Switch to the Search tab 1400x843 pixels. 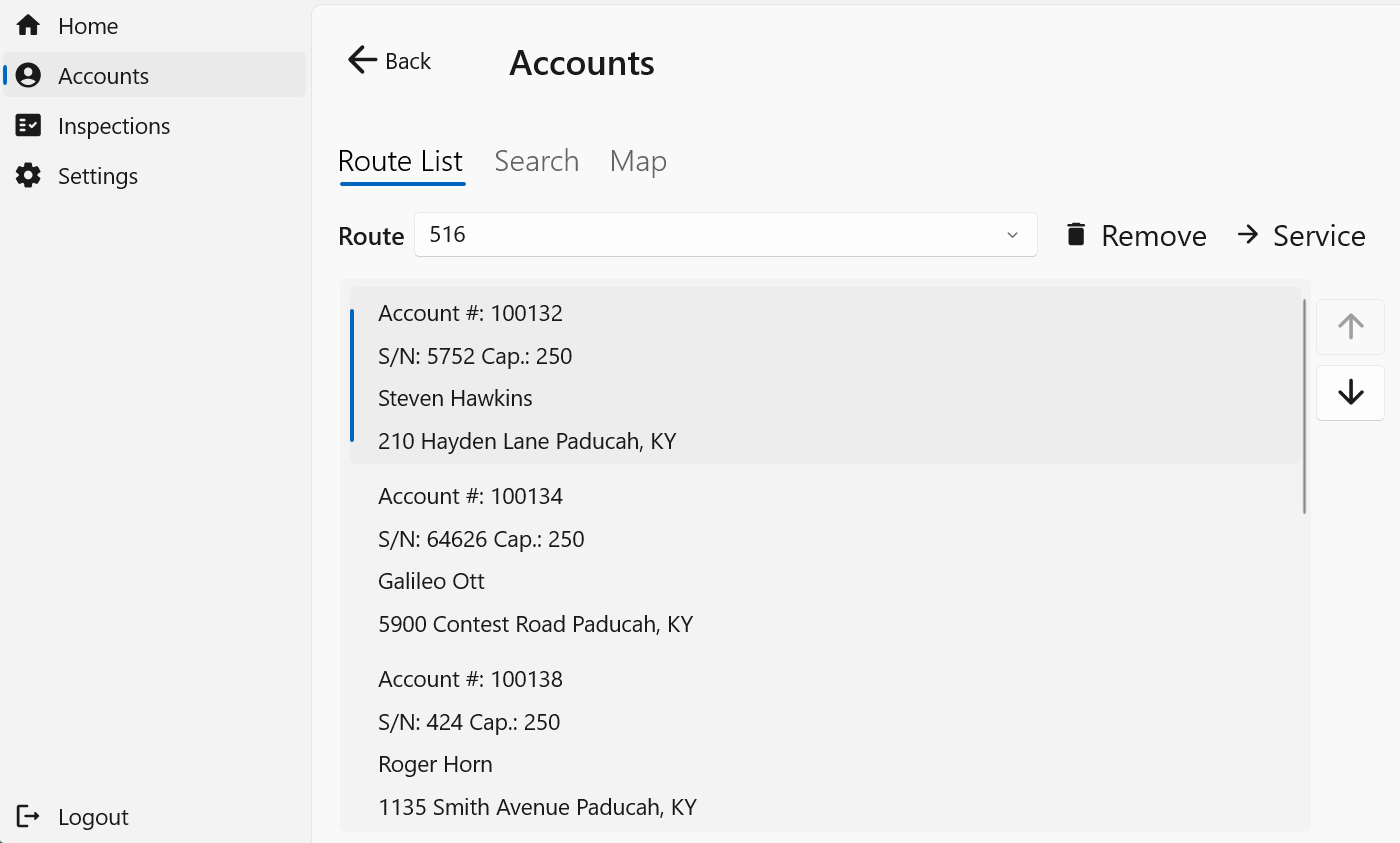pyautogui.click(x=536, y=161)
